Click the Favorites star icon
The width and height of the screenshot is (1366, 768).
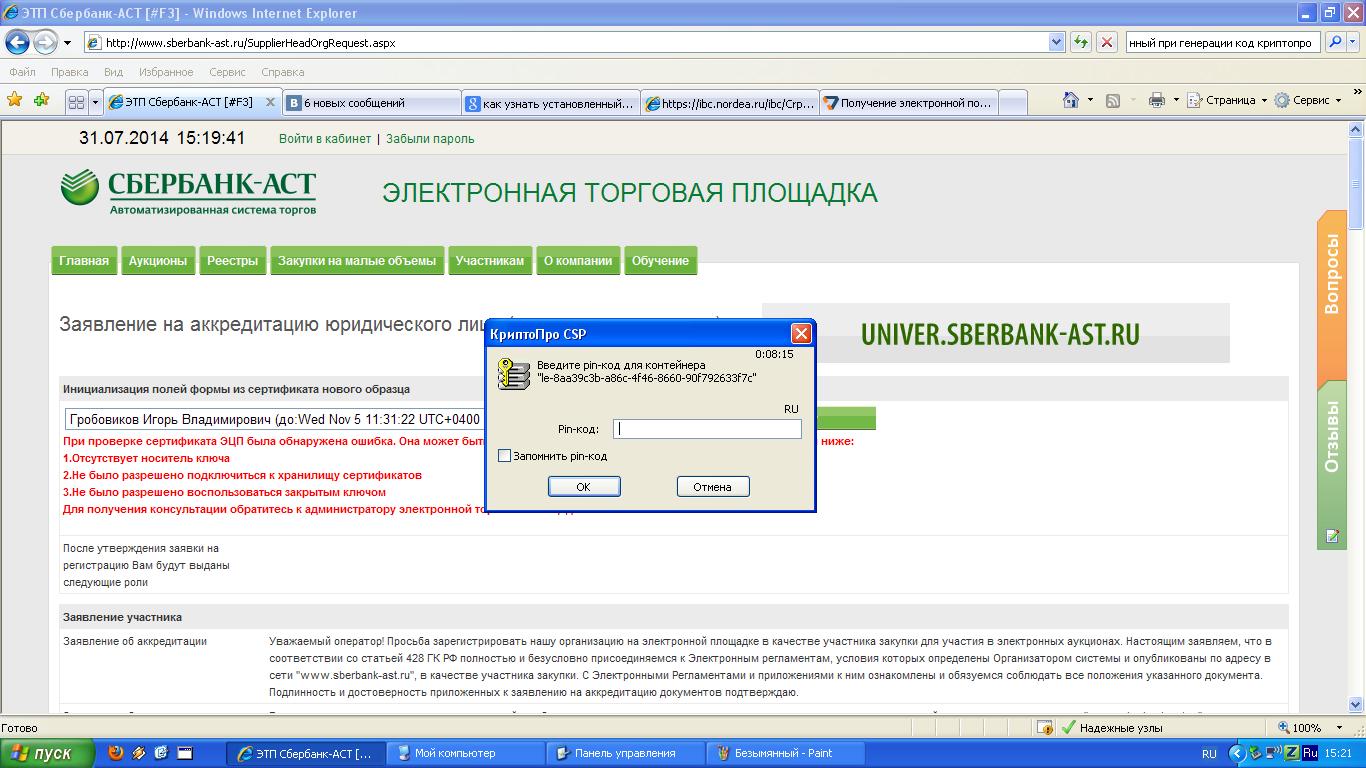14,100
